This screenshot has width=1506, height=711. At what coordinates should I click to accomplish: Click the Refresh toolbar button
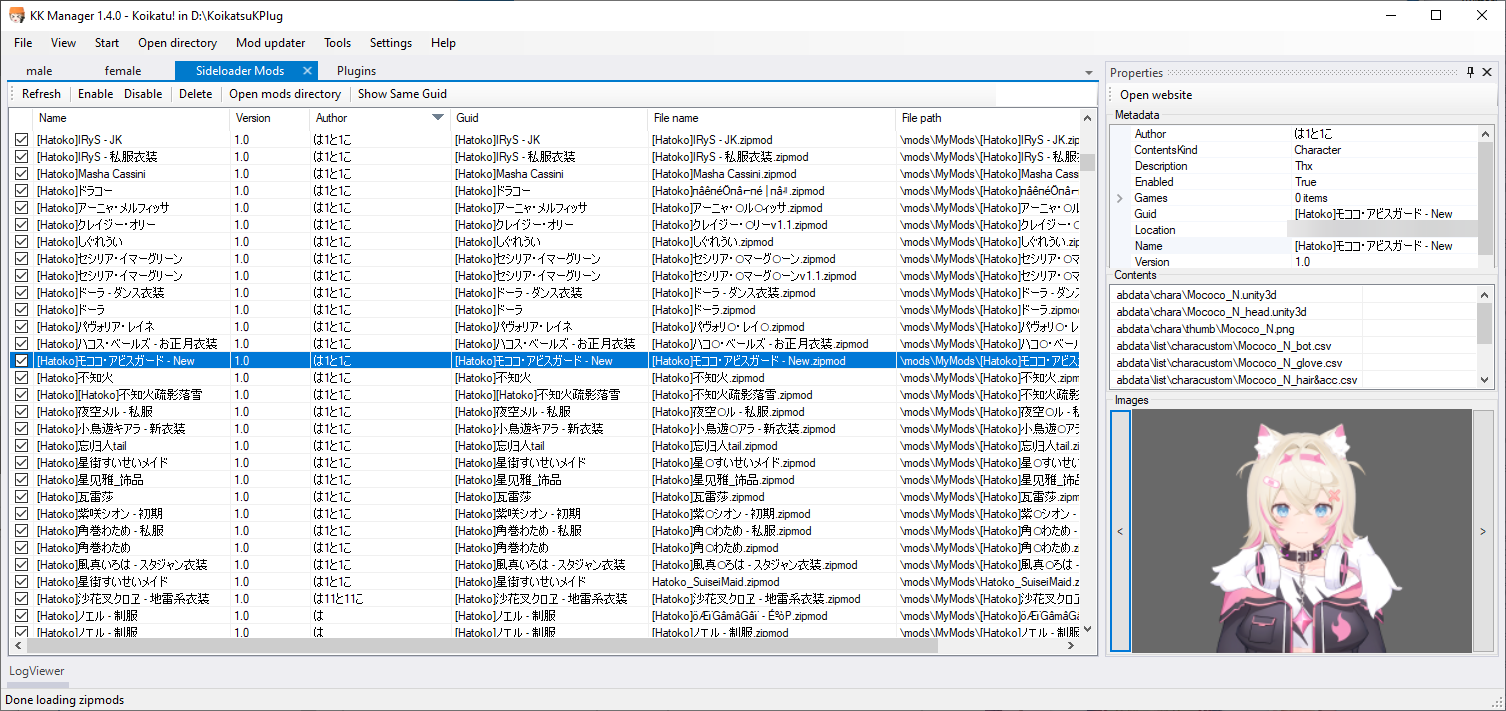[41, 94]
